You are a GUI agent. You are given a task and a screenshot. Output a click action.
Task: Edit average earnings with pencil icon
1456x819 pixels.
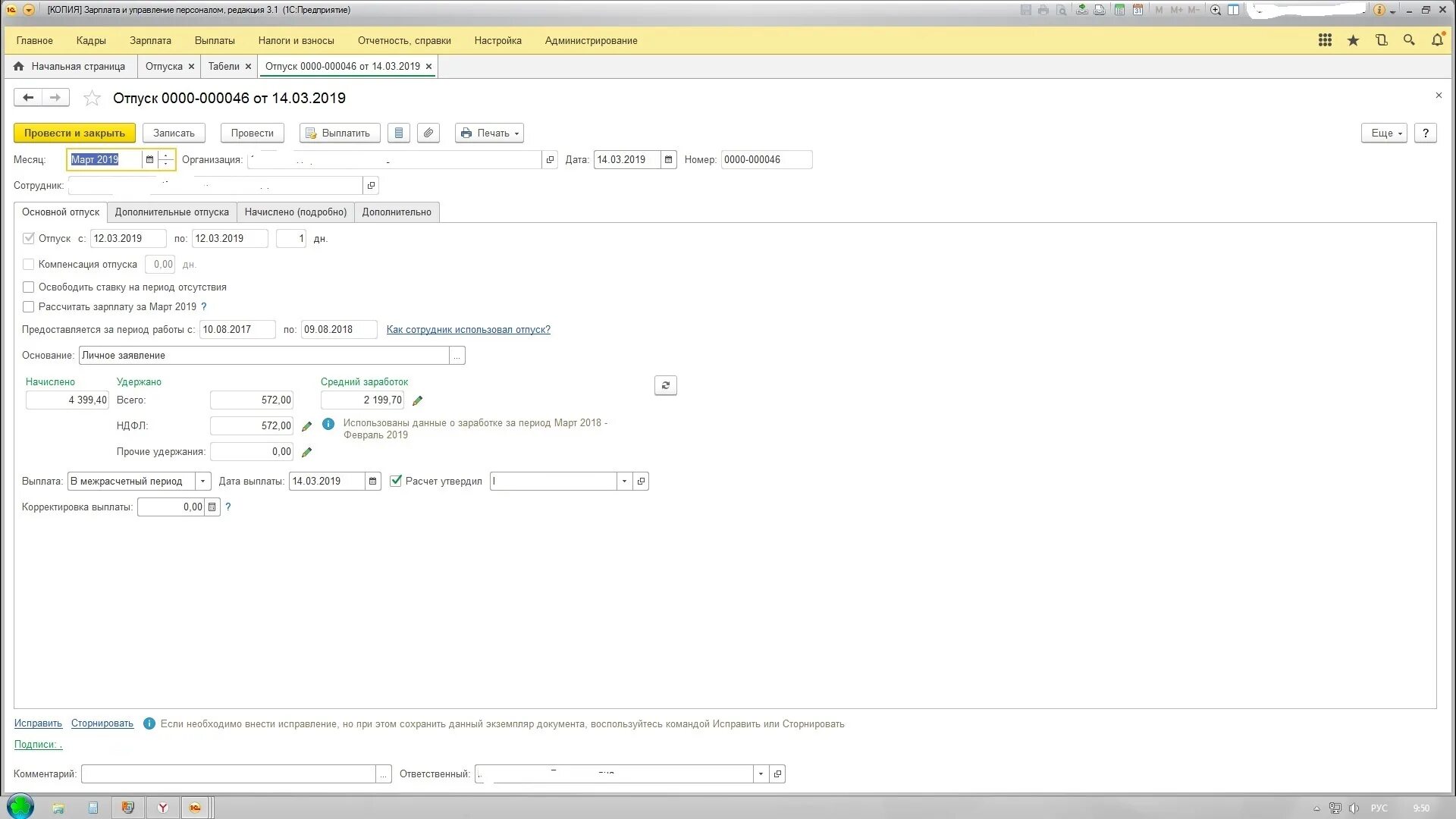coord(417,400)
